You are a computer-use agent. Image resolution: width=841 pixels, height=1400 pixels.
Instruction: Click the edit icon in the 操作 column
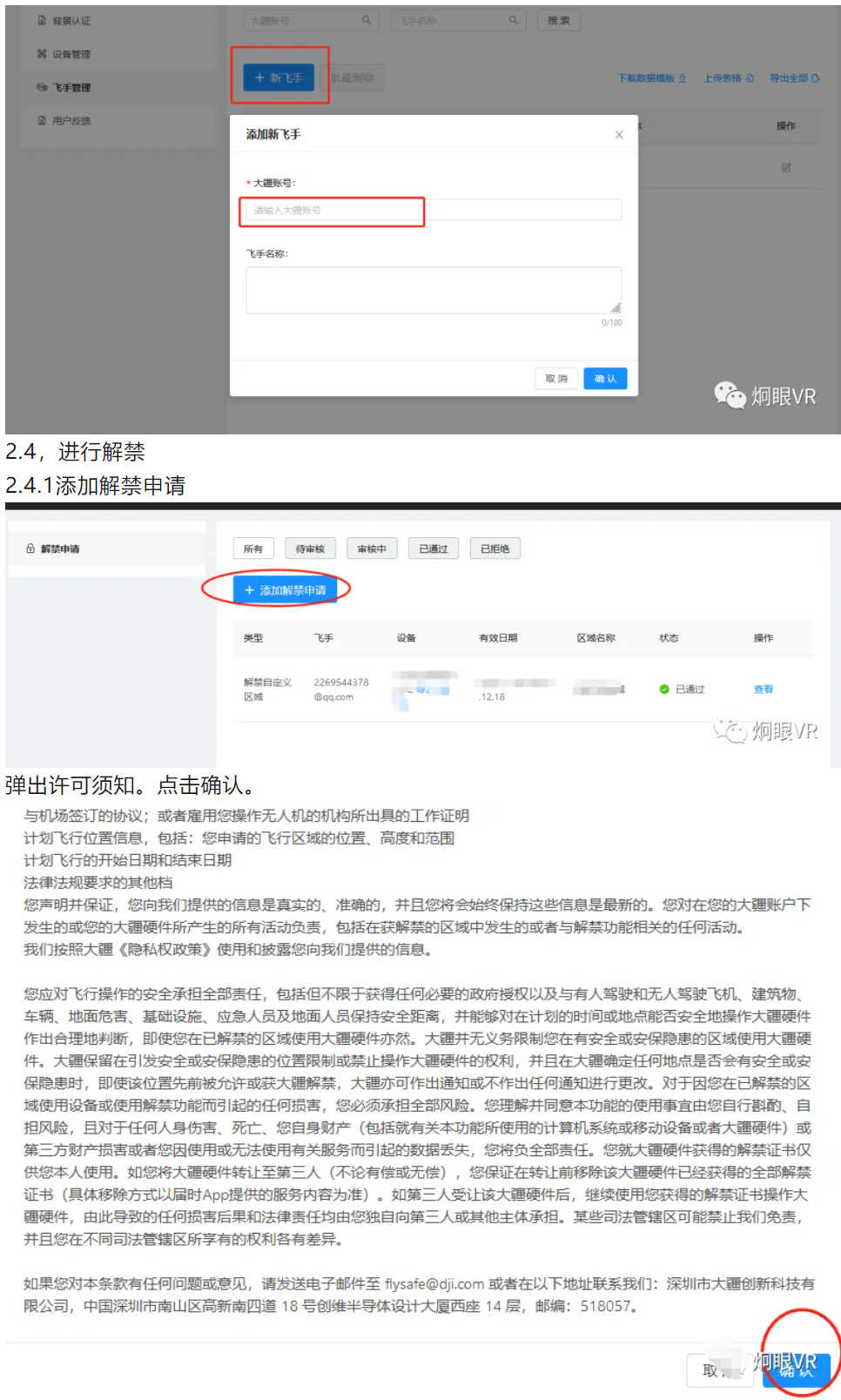coord(786,167)
